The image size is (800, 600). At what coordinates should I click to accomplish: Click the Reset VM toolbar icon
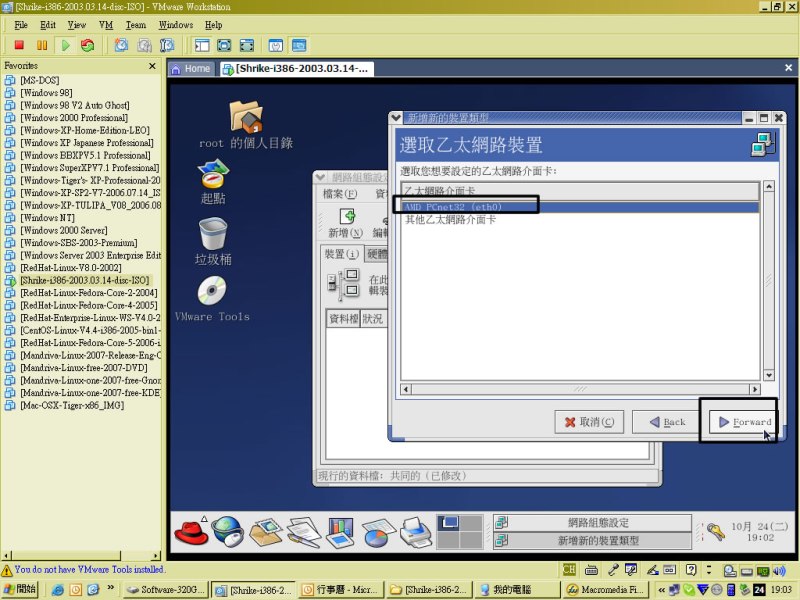[x=88, y=45]
